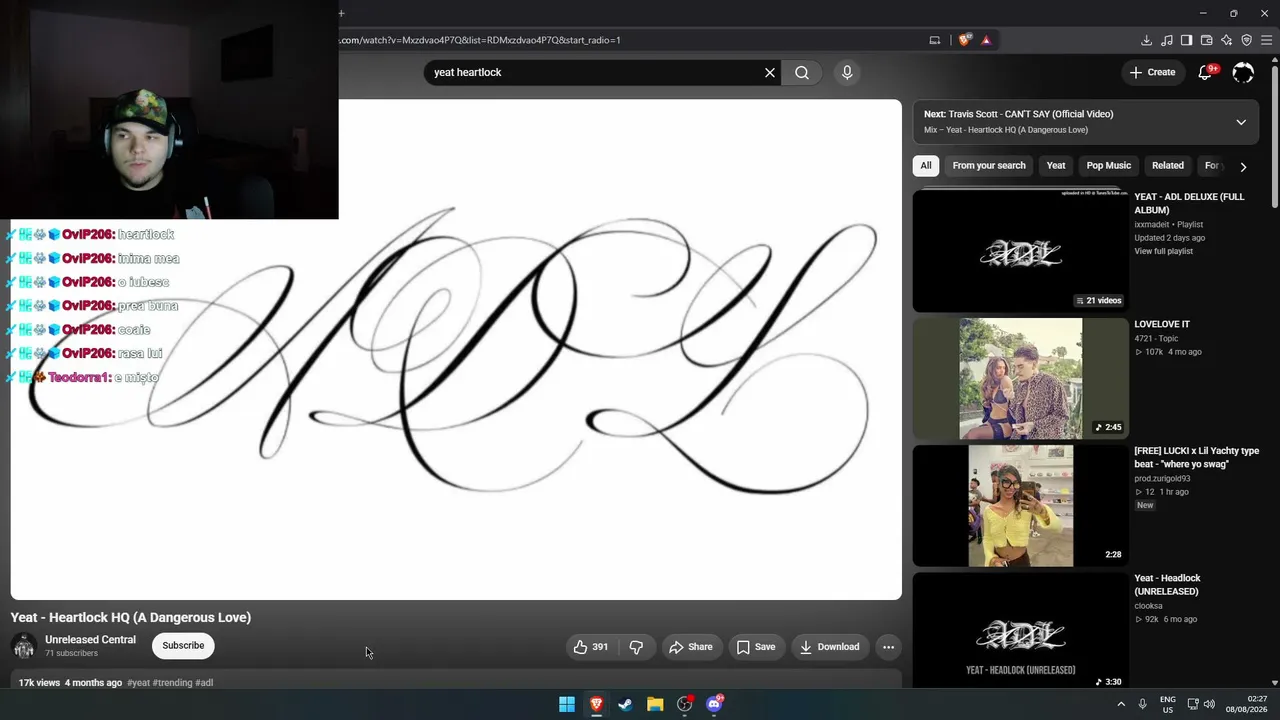Viewport: 1280px width, 720px height.
Task: Click the taskbar microphone tray icon
Action: click(x=1143, y=704)
